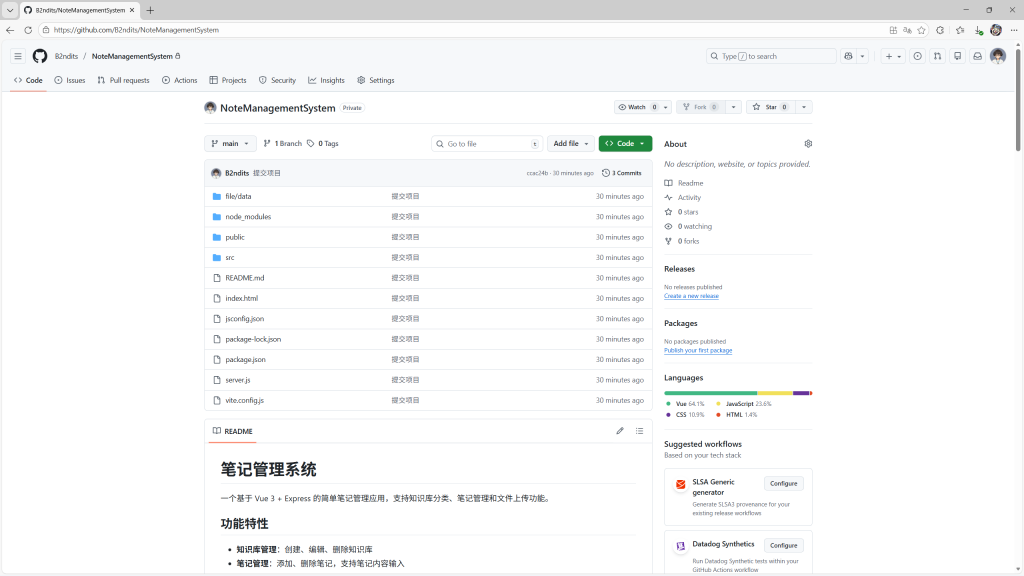Click the Vue segment in languages bar
The width and height of the screenshot is (1024, 576).
pos(710,393)
